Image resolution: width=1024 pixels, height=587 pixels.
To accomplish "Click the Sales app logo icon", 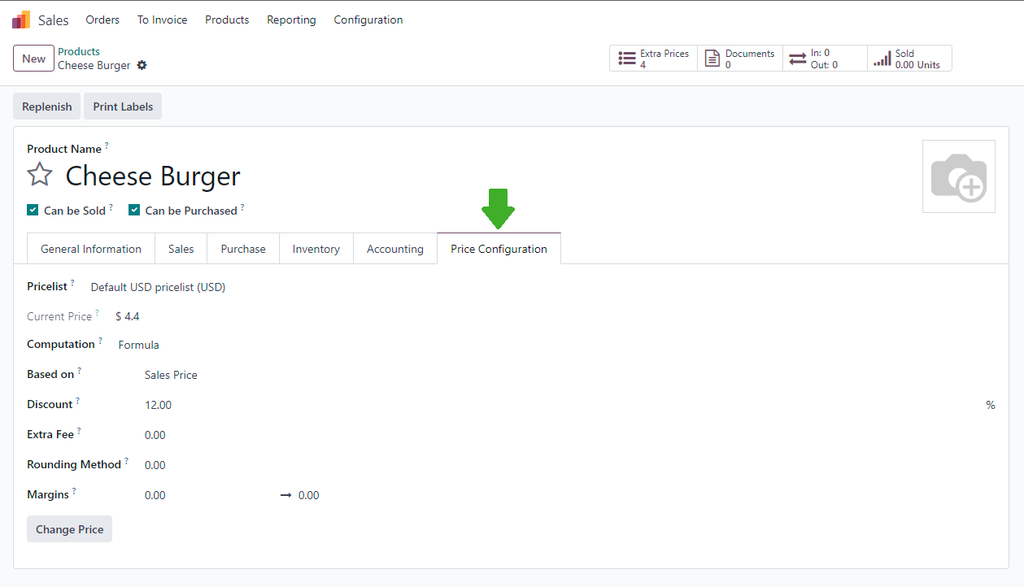I will [x=21, y=20].
